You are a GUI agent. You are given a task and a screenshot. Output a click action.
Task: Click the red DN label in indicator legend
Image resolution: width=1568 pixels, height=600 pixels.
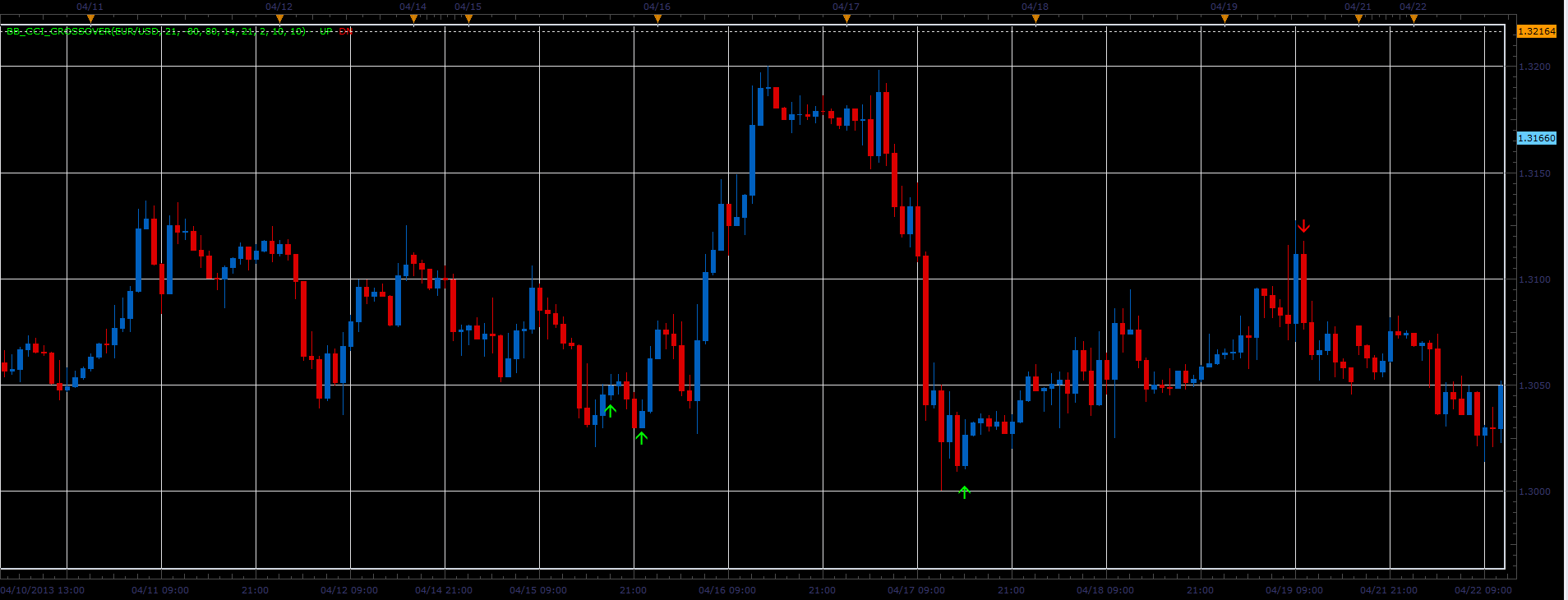point(345,31)
